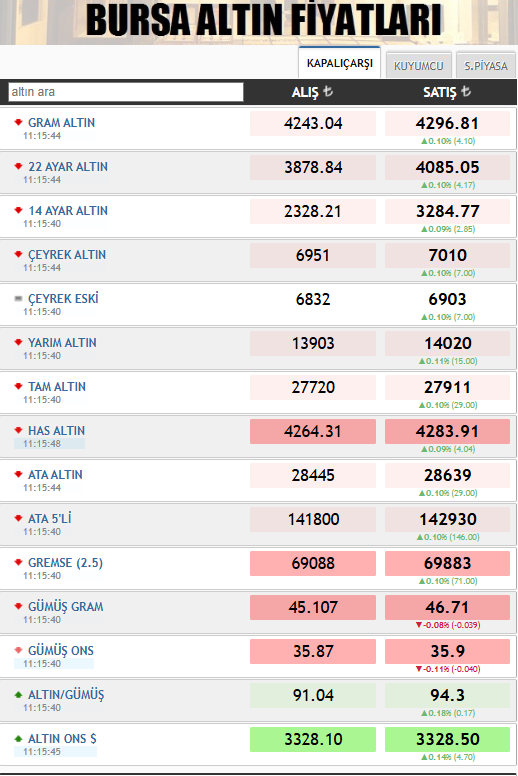Click the TAM ALTIN buy price 27720
The image size is (518, 776).
(313, 387)
